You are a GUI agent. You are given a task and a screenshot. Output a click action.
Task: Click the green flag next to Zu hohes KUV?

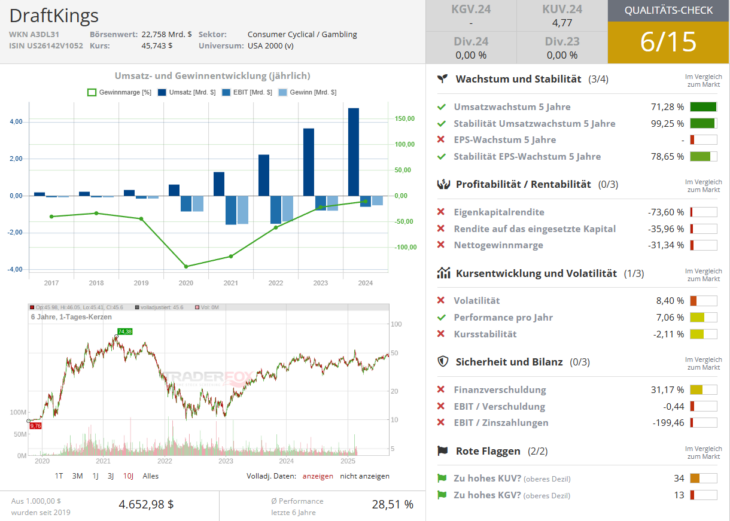click(x=442, y=478)
